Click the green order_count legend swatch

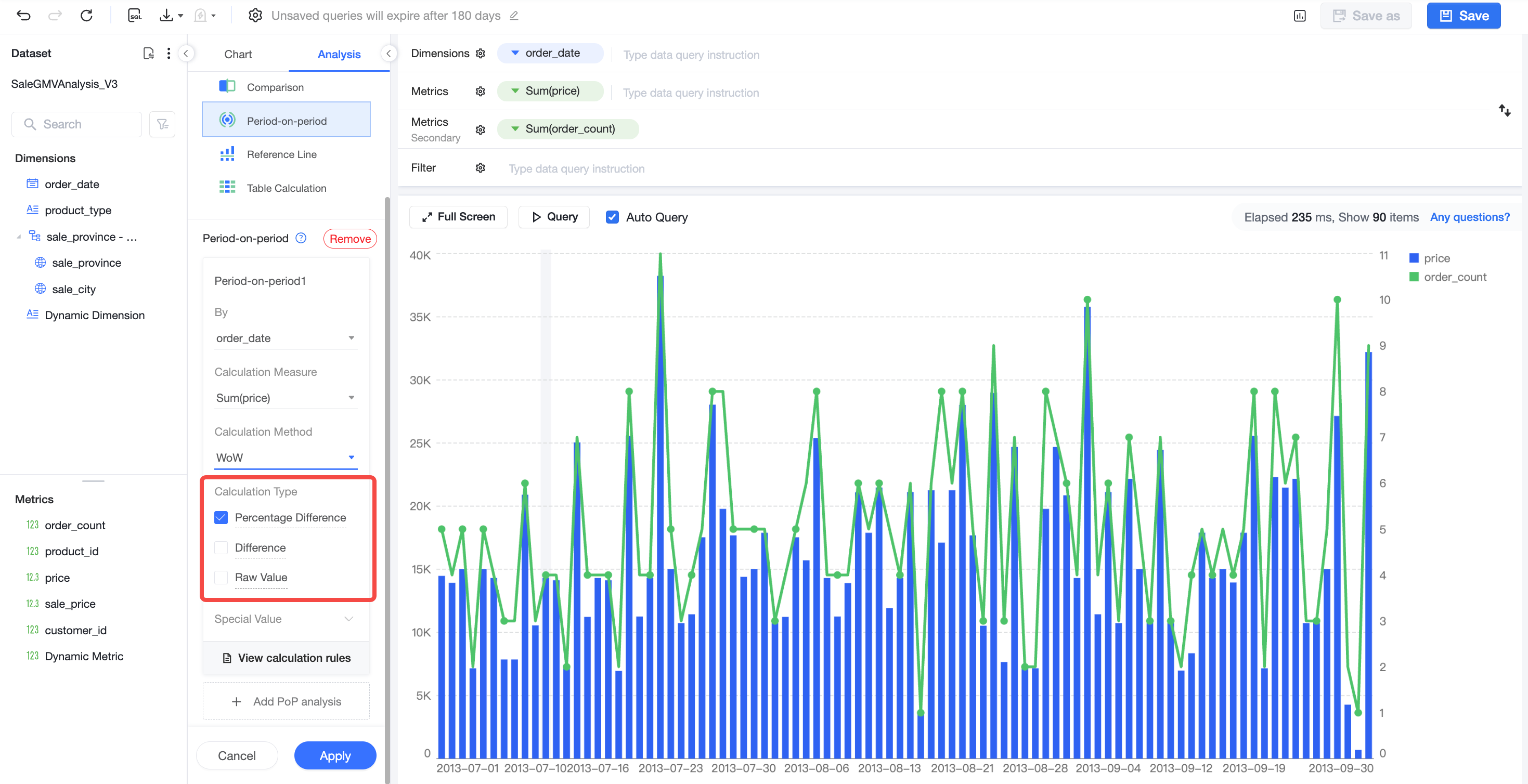pos(1414,278)
